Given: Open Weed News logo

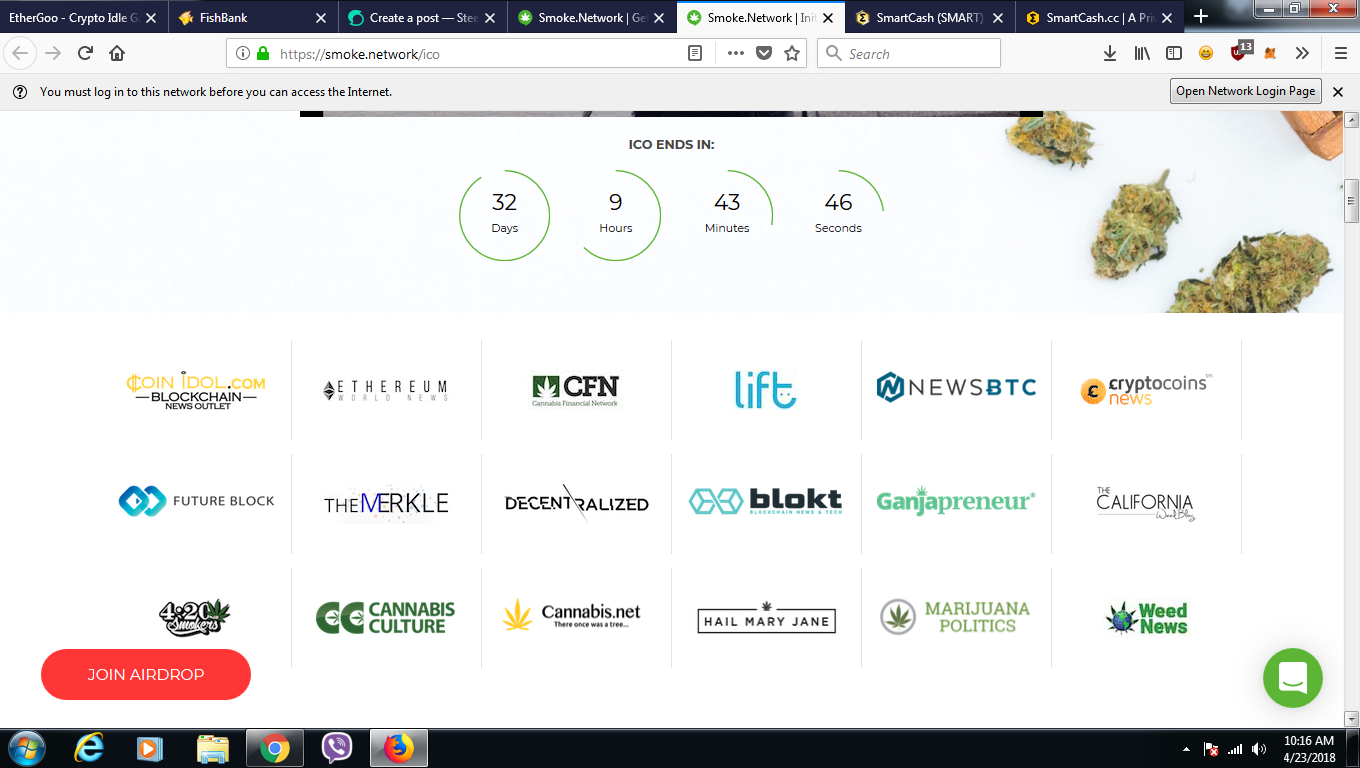Looking at the screenshot, I should [1146, 619].
